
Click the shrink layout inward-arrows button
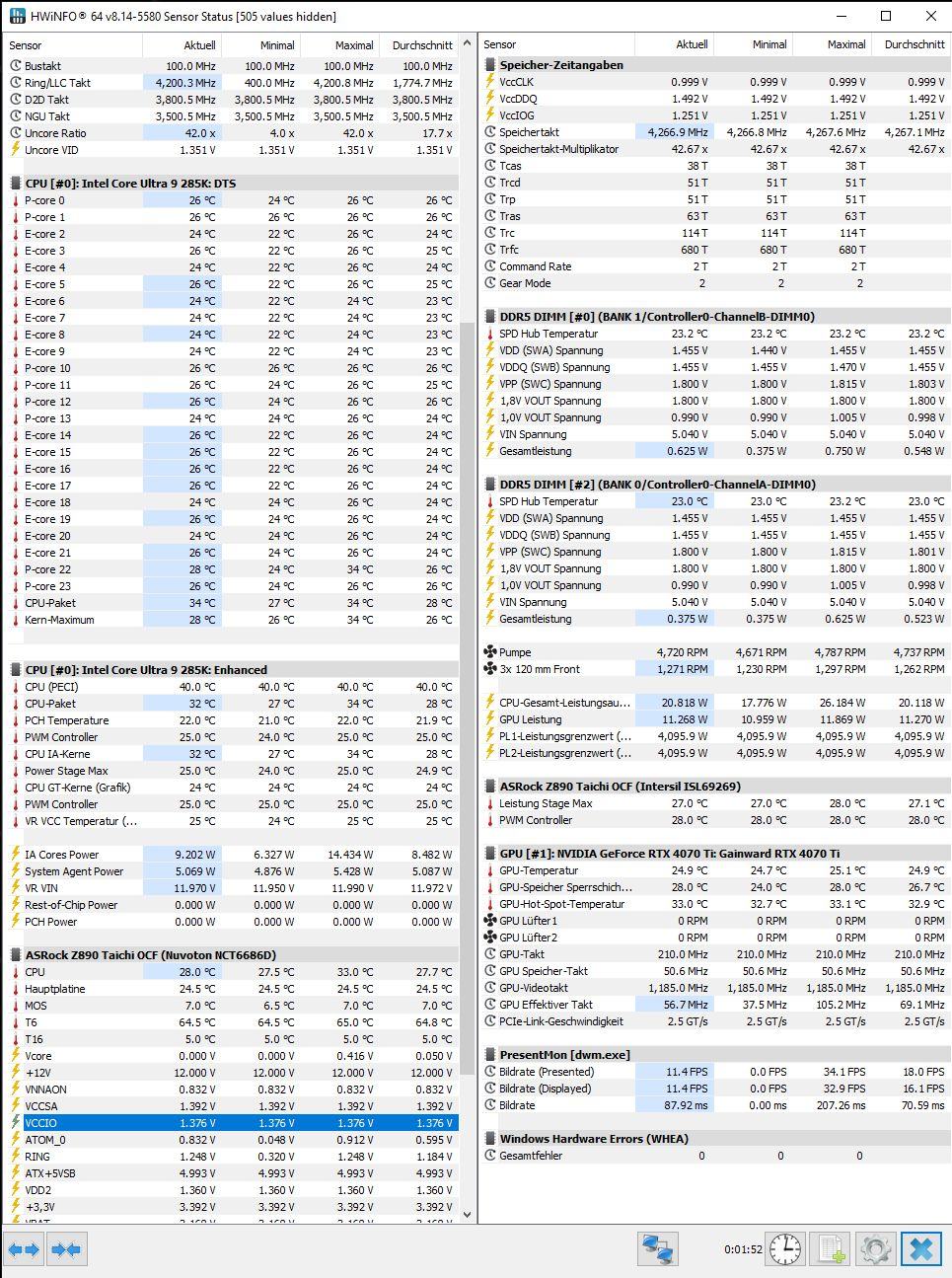pos(66,1249)
